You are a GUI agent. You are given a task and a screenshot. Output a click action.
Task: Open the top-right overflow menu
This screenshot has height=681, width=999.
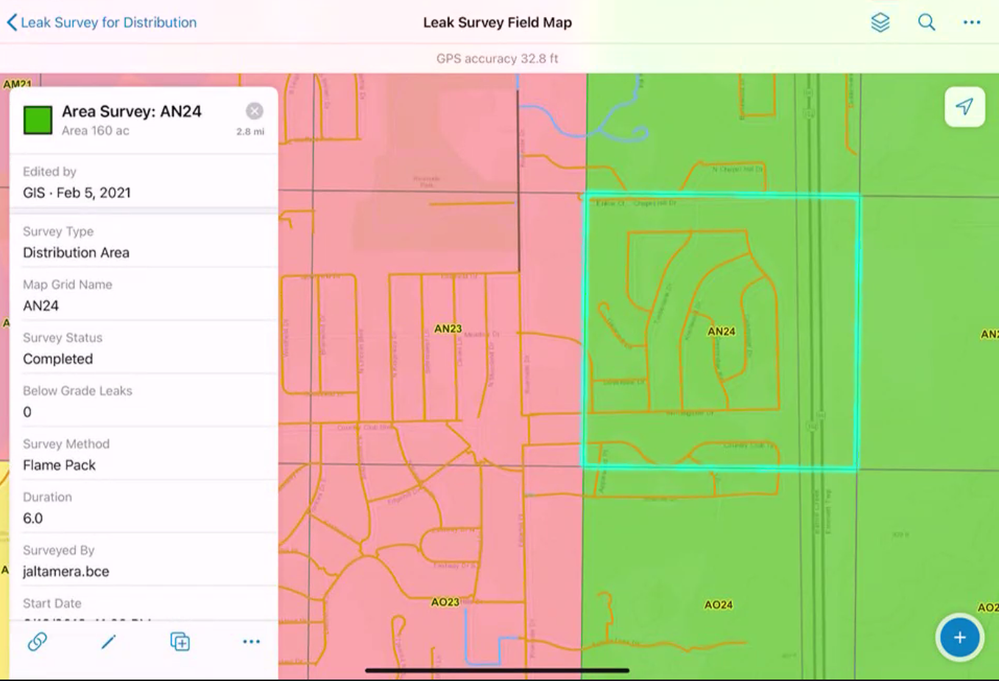(972, 22)
